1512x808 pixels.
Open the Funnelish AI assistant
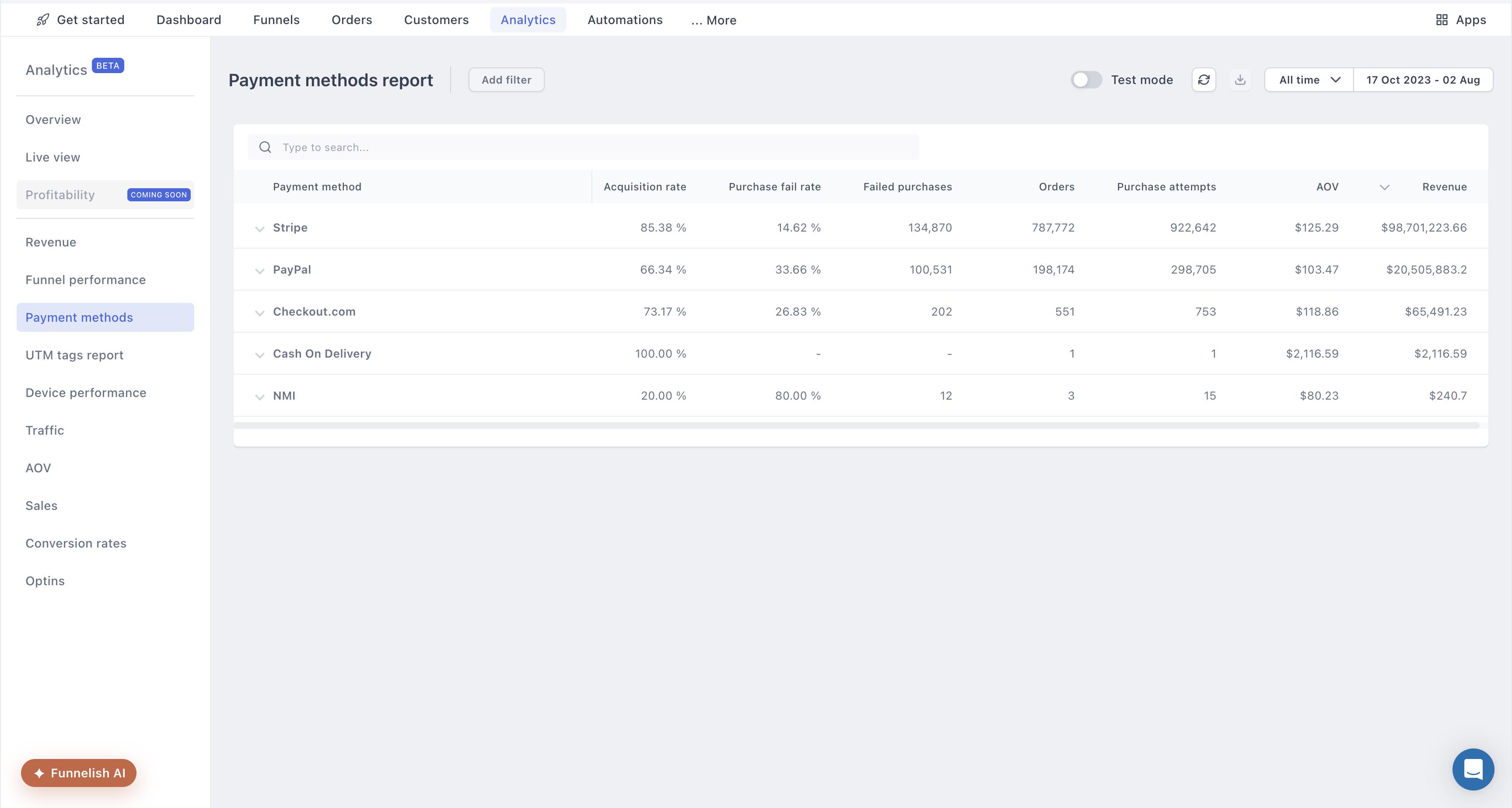click(79, 773)
